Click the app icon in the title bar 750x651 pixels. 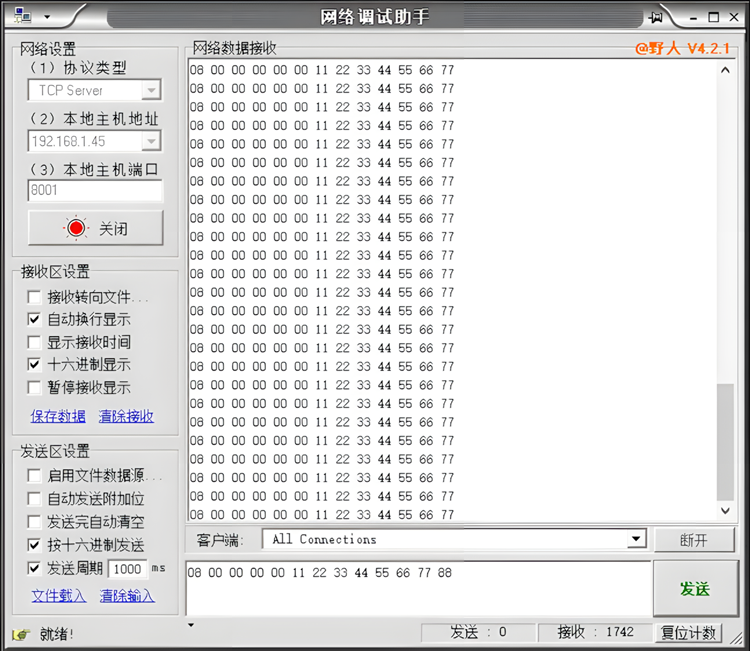[22, 16]
